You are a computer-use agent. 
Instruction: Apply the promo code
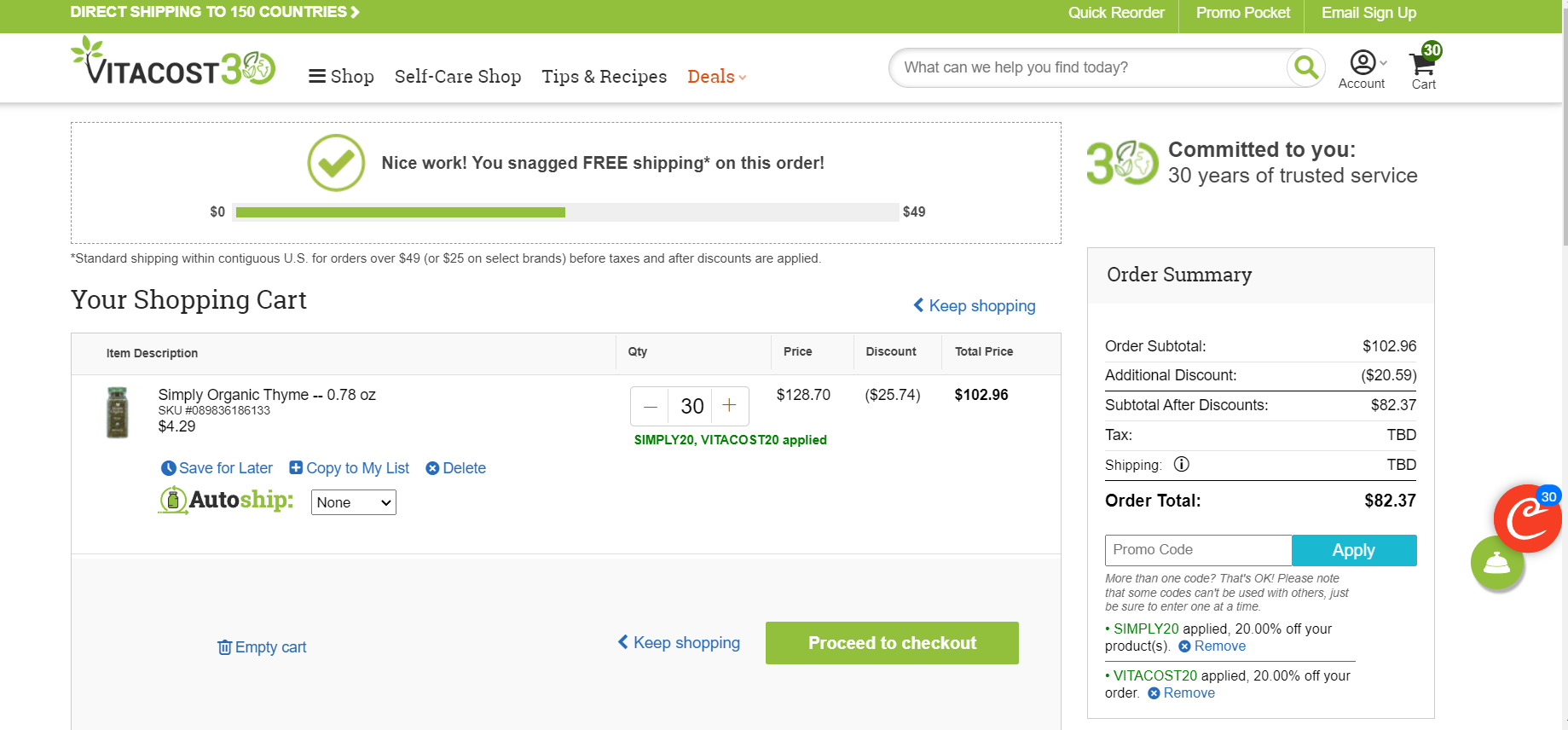click(1354, 550)
